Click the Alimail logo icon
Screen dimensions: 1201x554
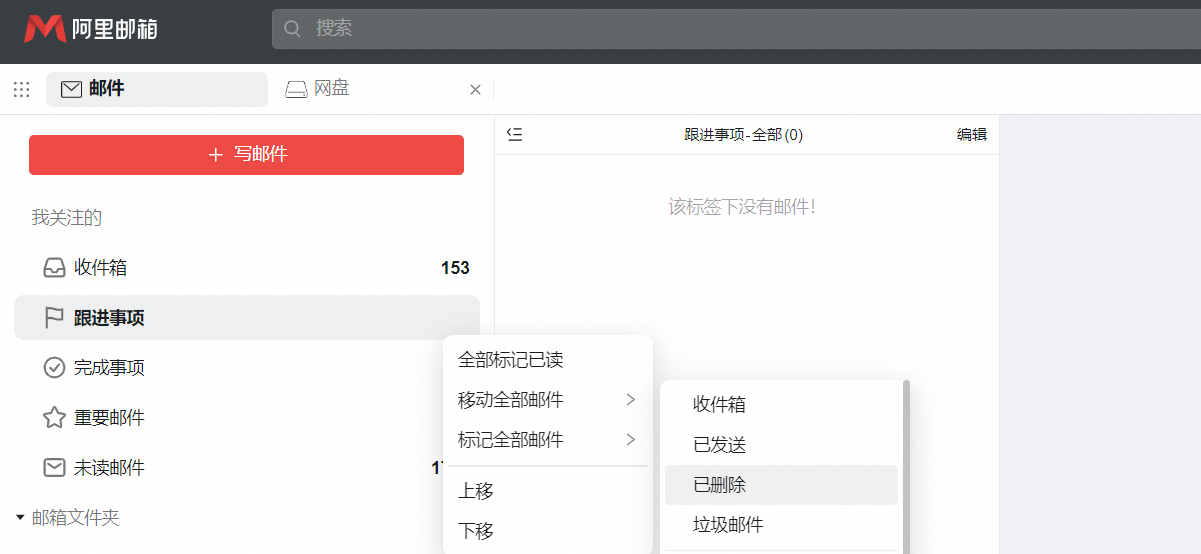click(45, 29)
